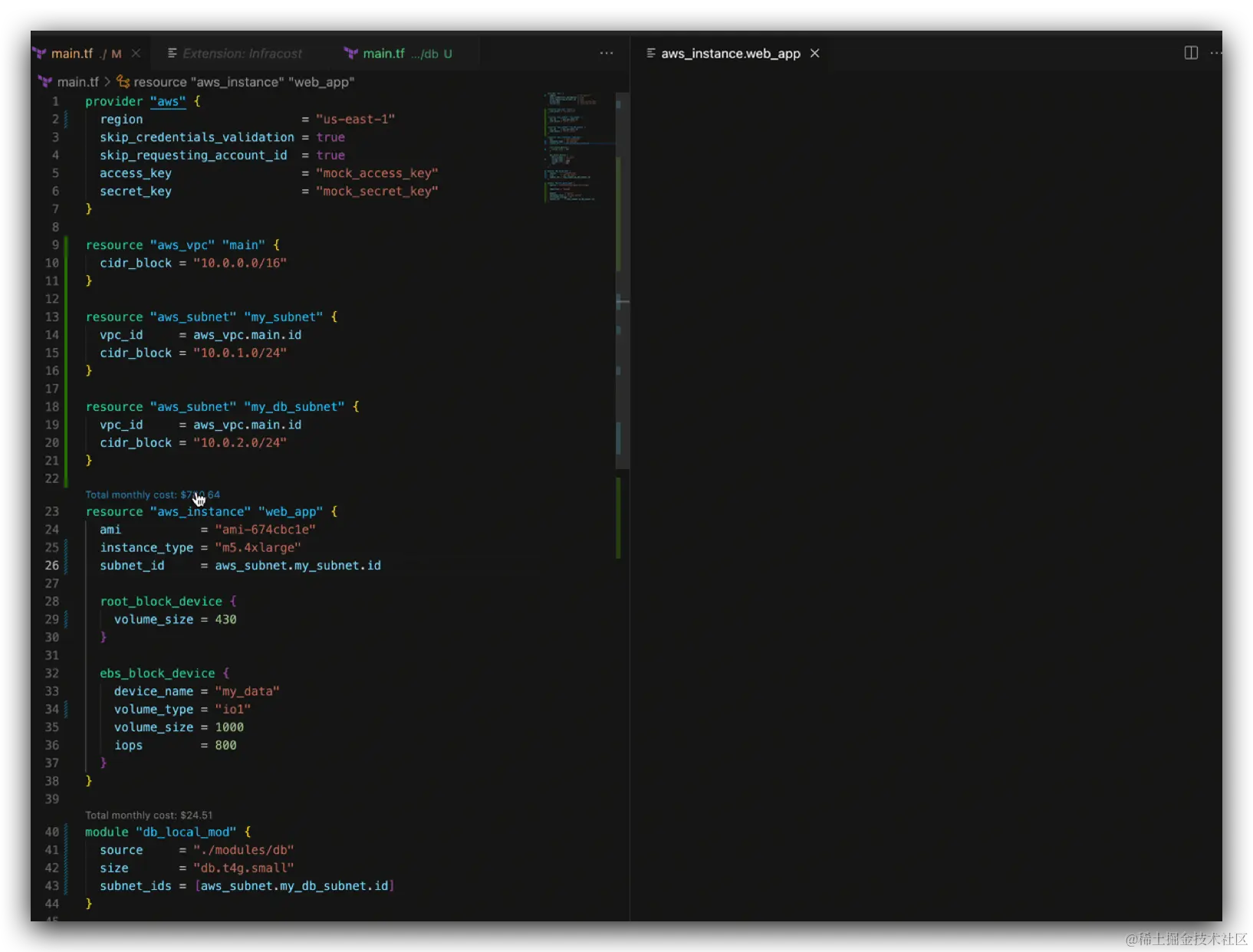Screen dimensions: 1253x952
Task: Open the Total monthly cost: $24.51 code lens
Action: [149, 816]
